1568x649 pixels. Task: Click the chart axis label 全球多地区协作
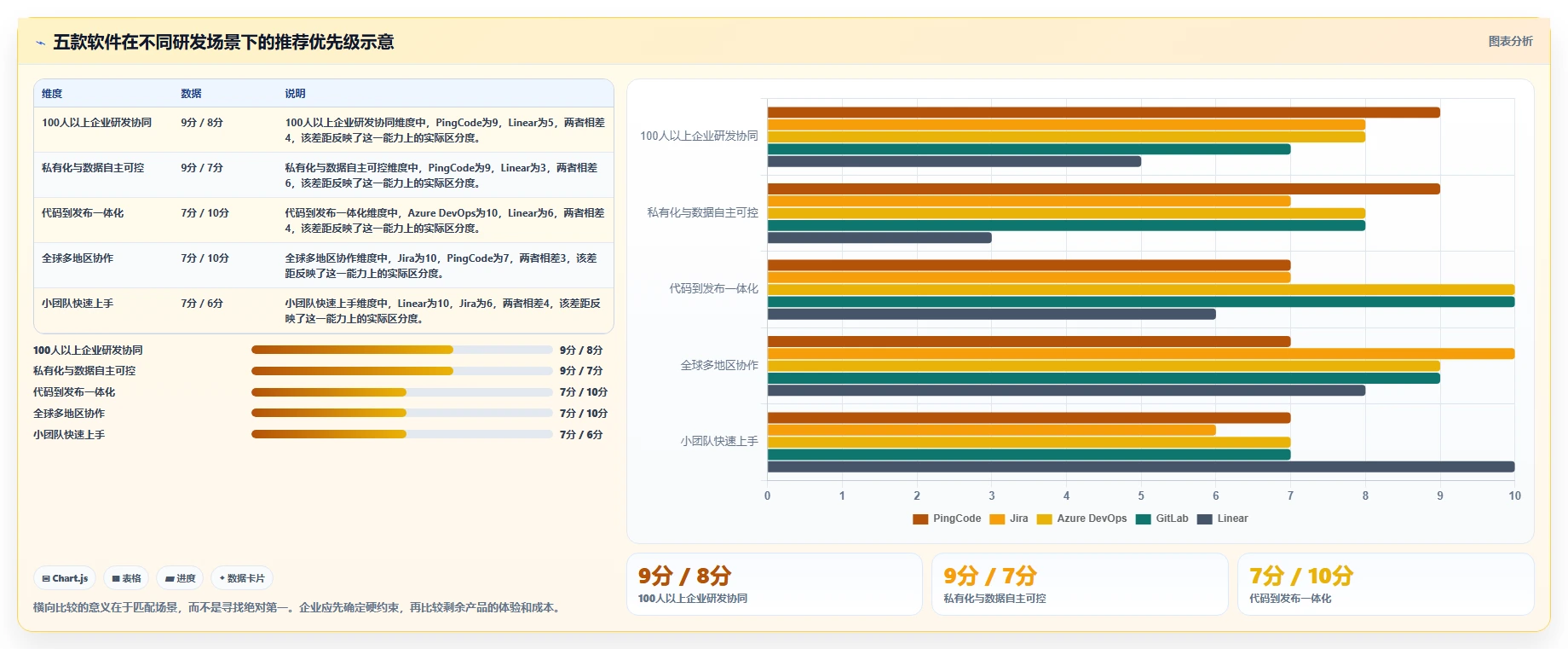click(x=719, y=365)
